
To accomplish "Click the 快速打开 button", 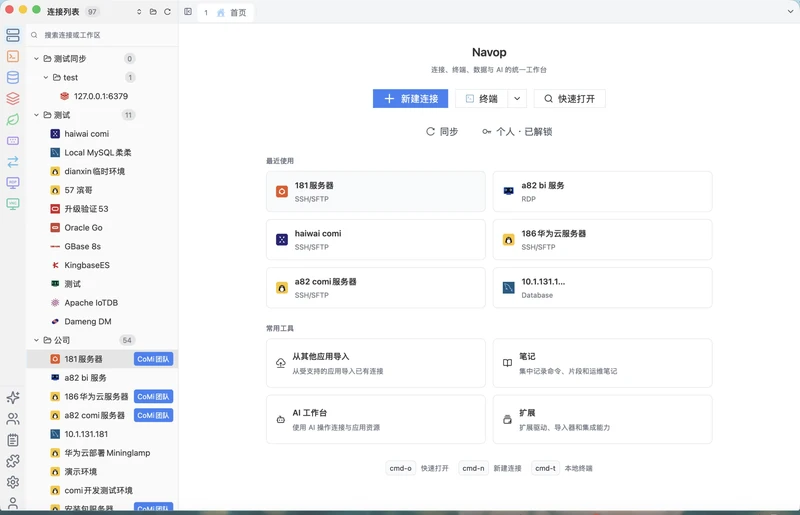I will 569,99.
